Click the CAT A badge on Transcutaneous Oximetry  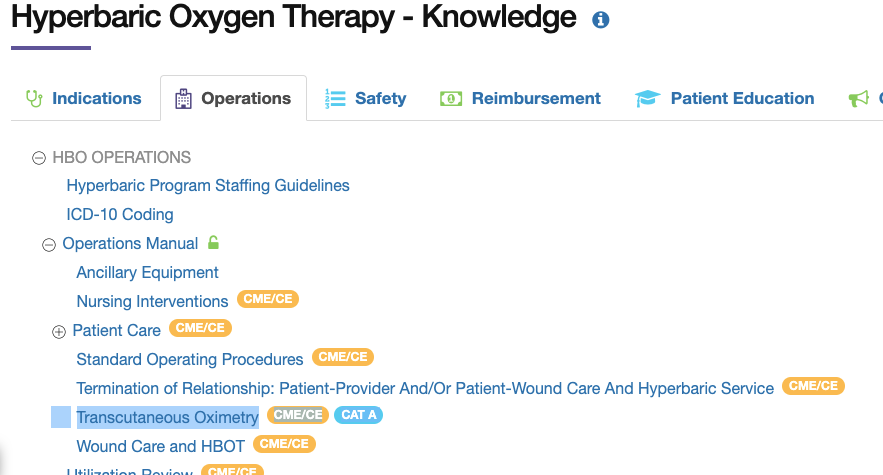[359, 415]
